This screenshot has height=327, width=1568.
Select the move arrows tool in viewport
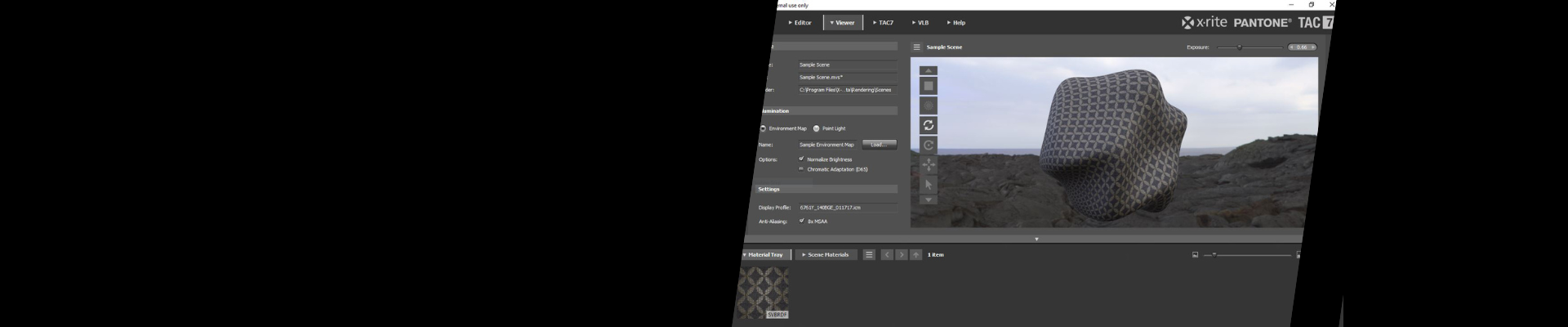[x=929, y=165]
